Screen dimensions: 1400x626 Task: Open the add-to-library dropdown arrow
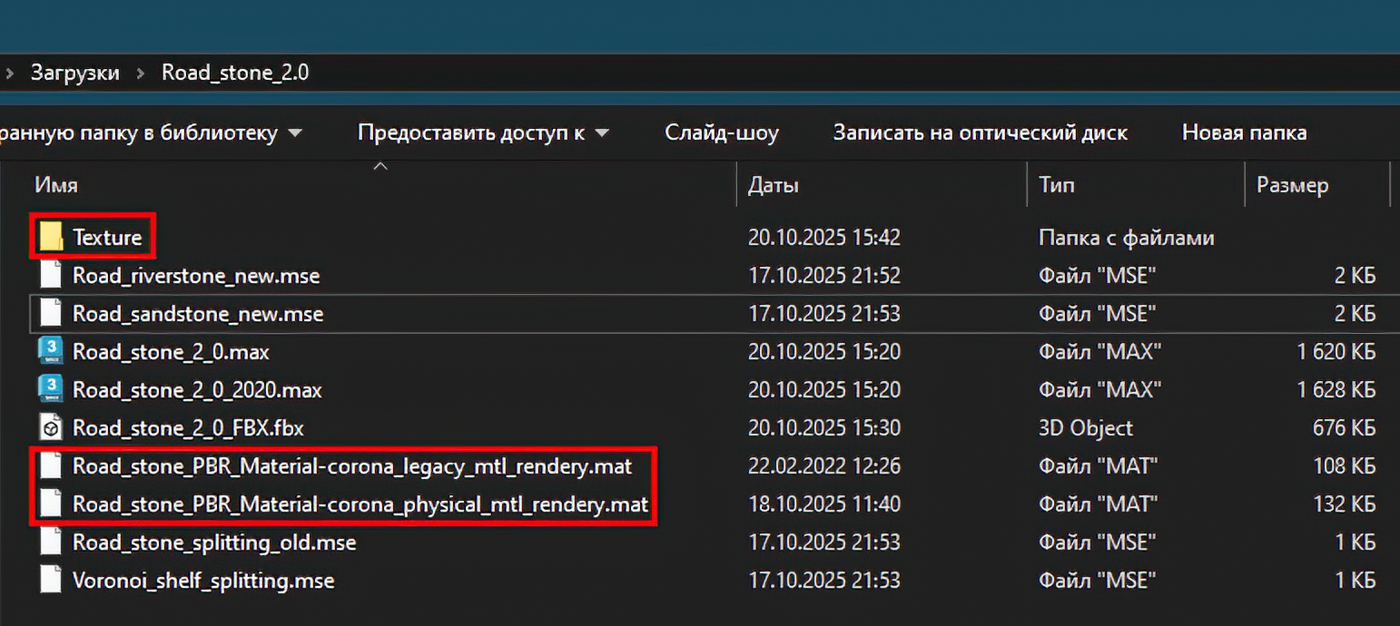pos(295,133)
